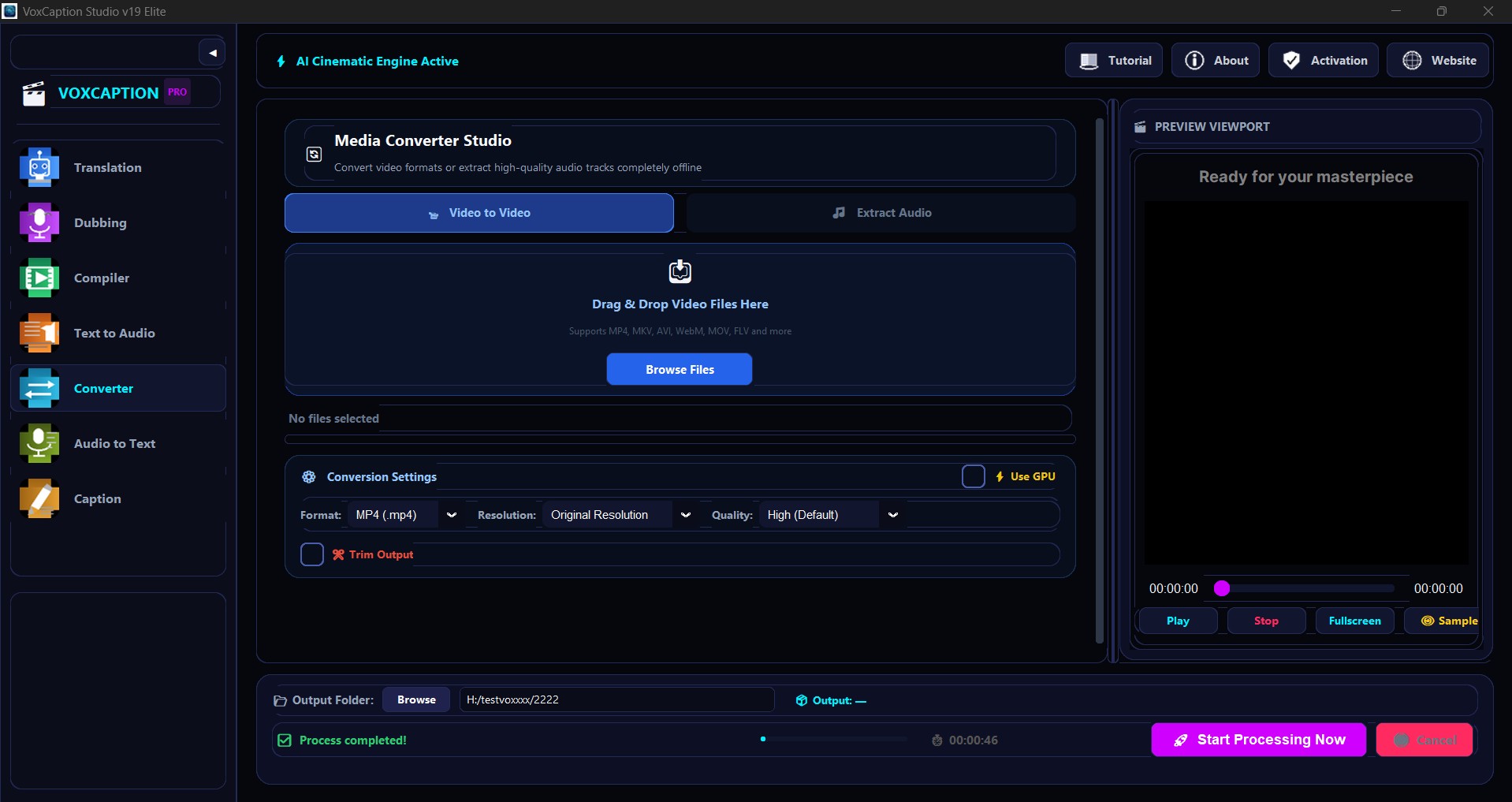Open the Tutorial button
Viewport: 1512px width, 802px height.
tap(1114, 60)
